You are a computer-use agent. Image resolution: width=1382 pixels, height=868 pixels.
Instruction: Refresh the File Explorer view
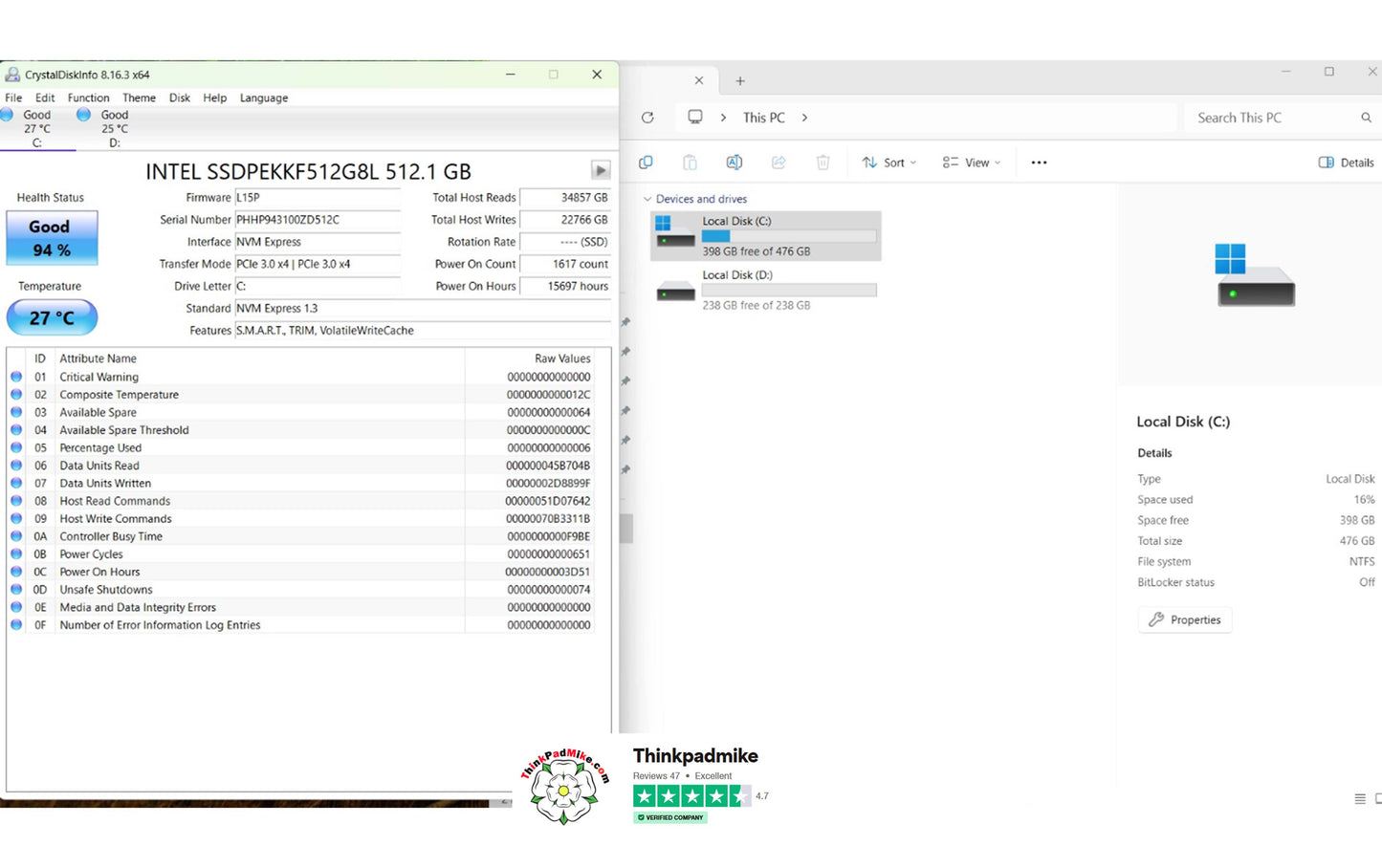click(x=647, y=118)
